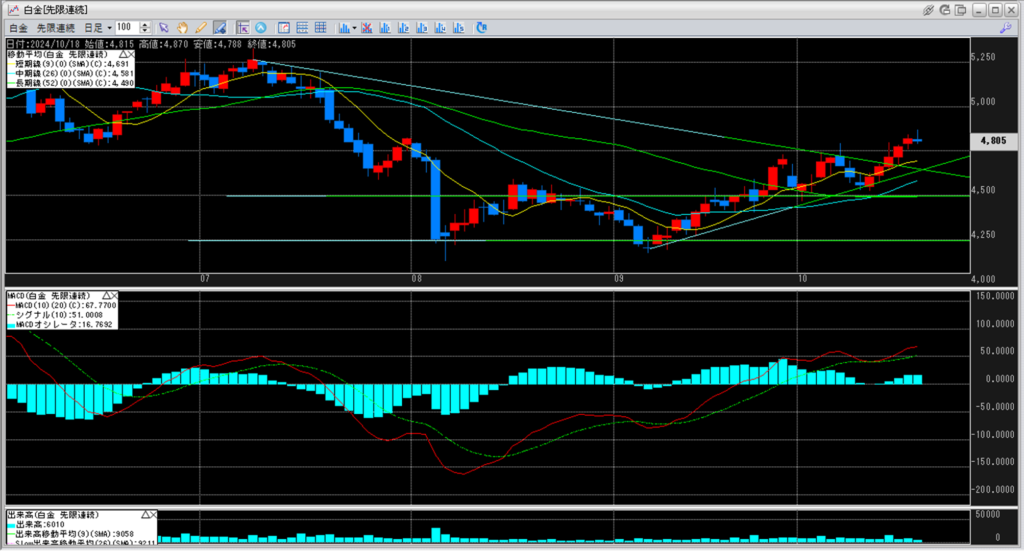This screenshot has width=1024, height=551.
Task: Click the 4,805 current price label
Action: pyautogui.click(x=993, y=140)
